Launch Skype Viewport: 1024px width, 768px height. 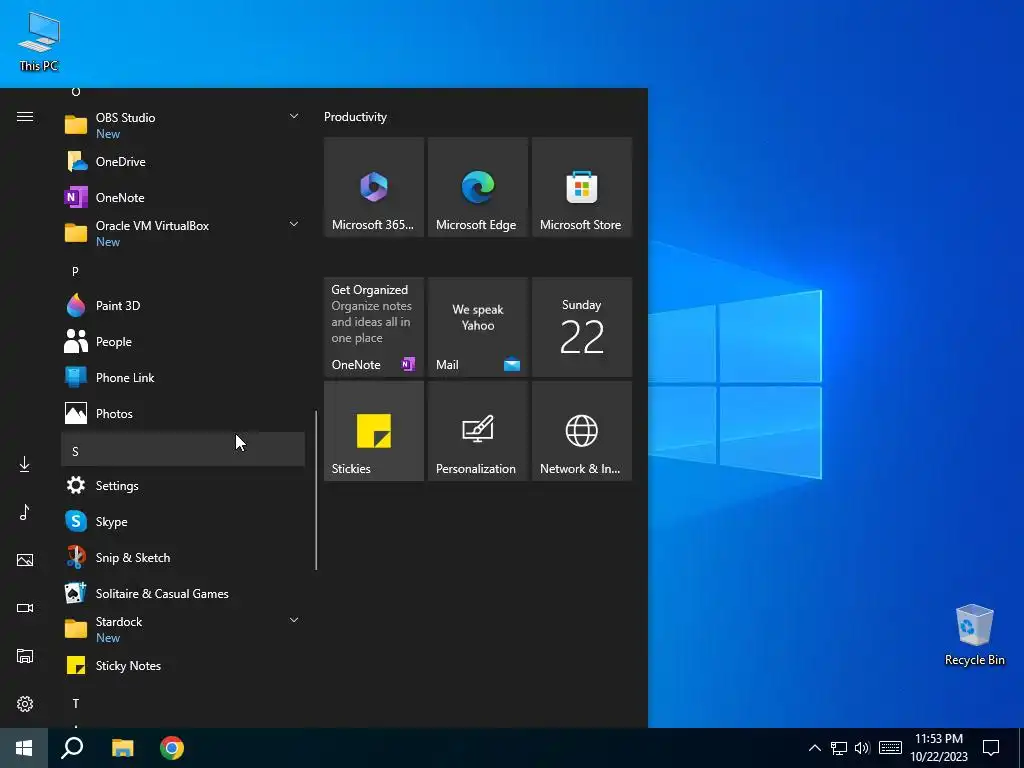[183, 522]
